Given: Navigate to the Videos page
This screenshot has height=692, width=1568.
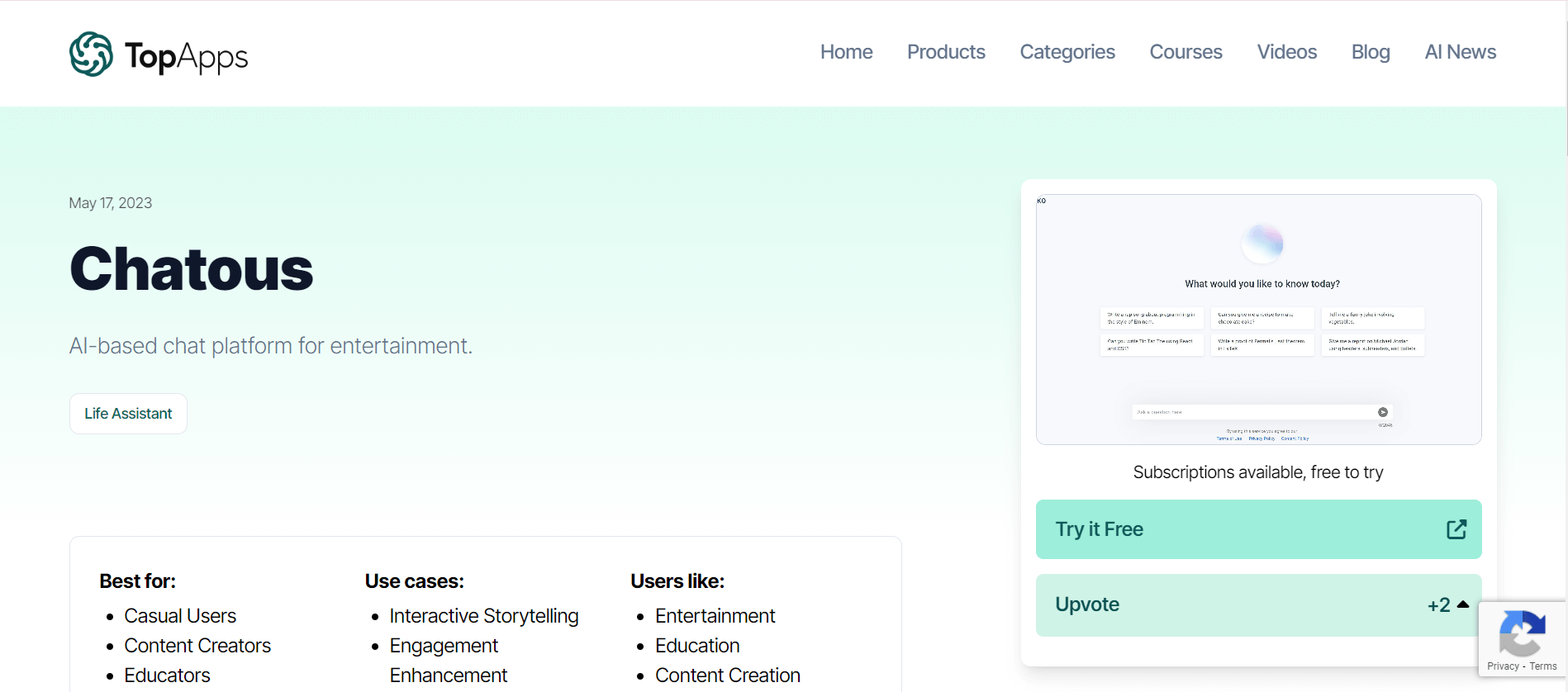Looking at the screenshot, I should [x=1286, y=52].
